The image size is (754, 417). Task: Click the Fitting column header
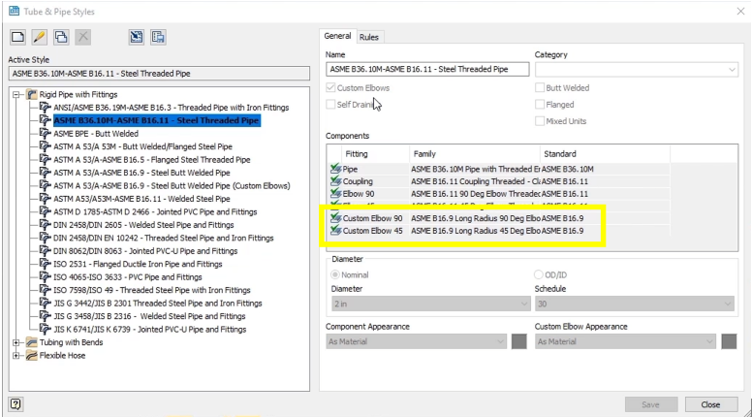tap(375, 154)
